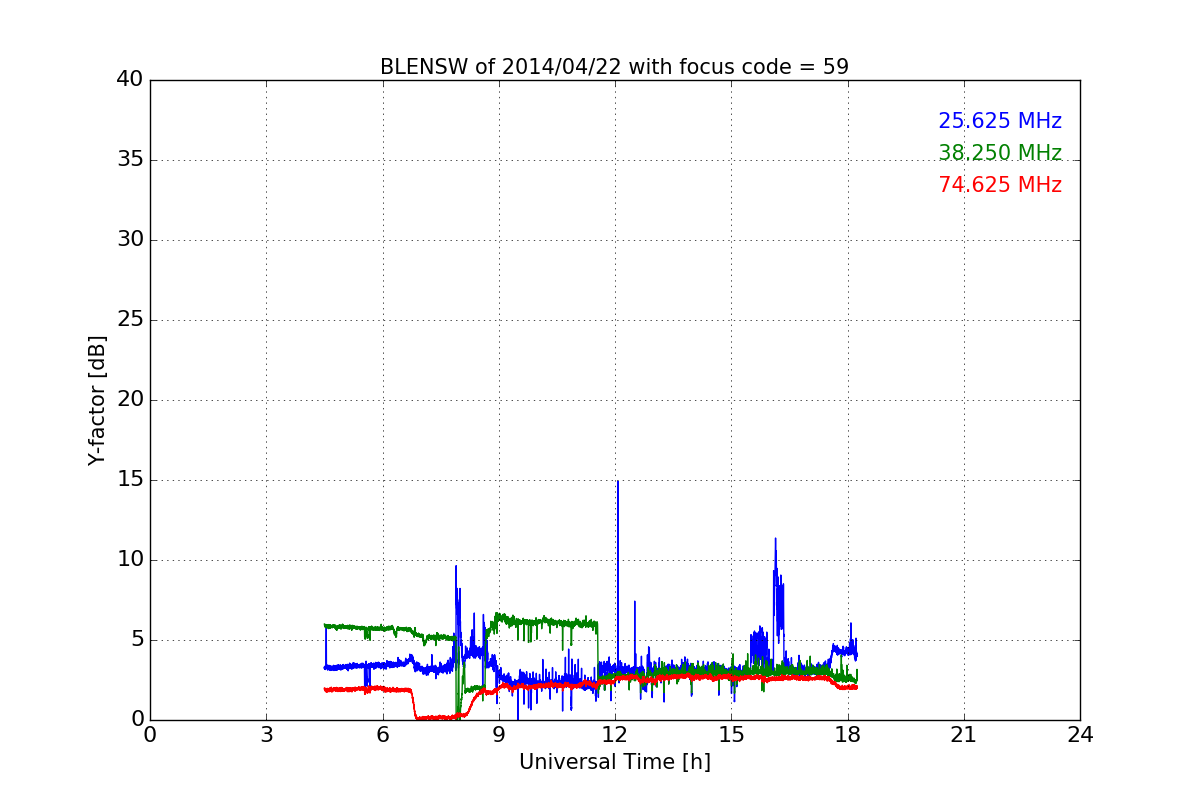This screenshot has height=800, width=1200.
Task: Click x-axis tick label 6
Action: click(382, 735)
